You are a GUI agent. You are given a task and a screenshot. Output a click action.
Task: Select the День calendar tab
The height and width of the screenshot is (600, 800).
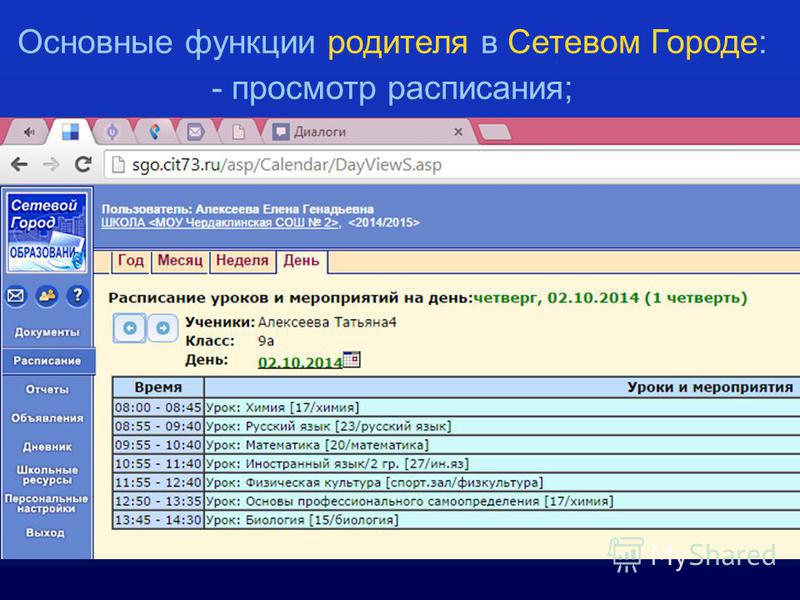click(302, 261)
